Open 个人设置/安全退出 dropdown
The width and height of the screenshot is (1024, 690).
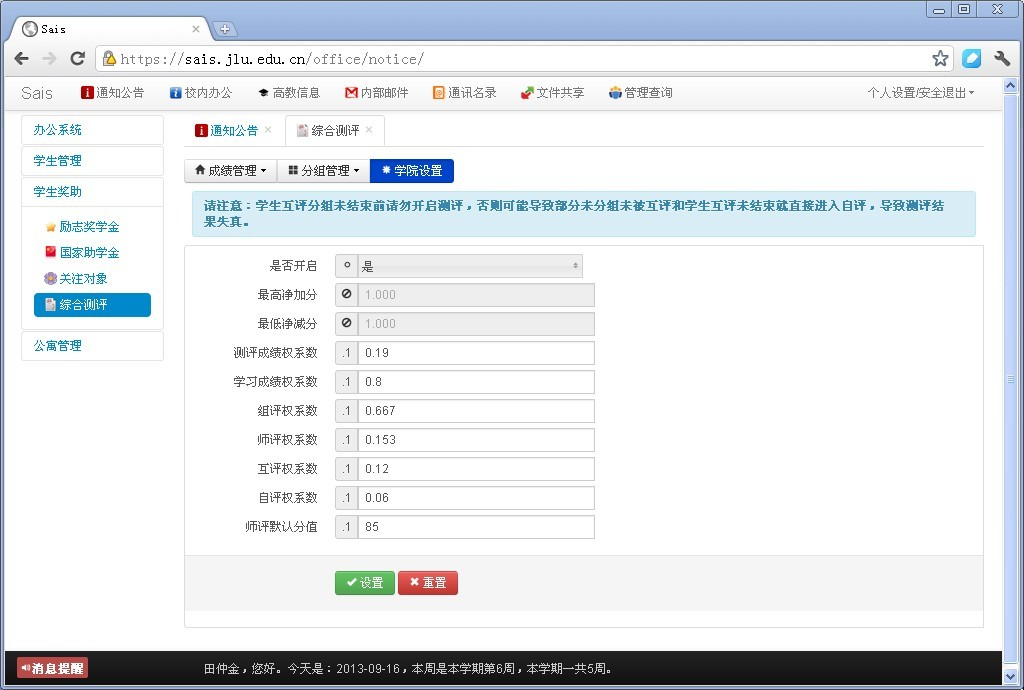pos(920,93)
